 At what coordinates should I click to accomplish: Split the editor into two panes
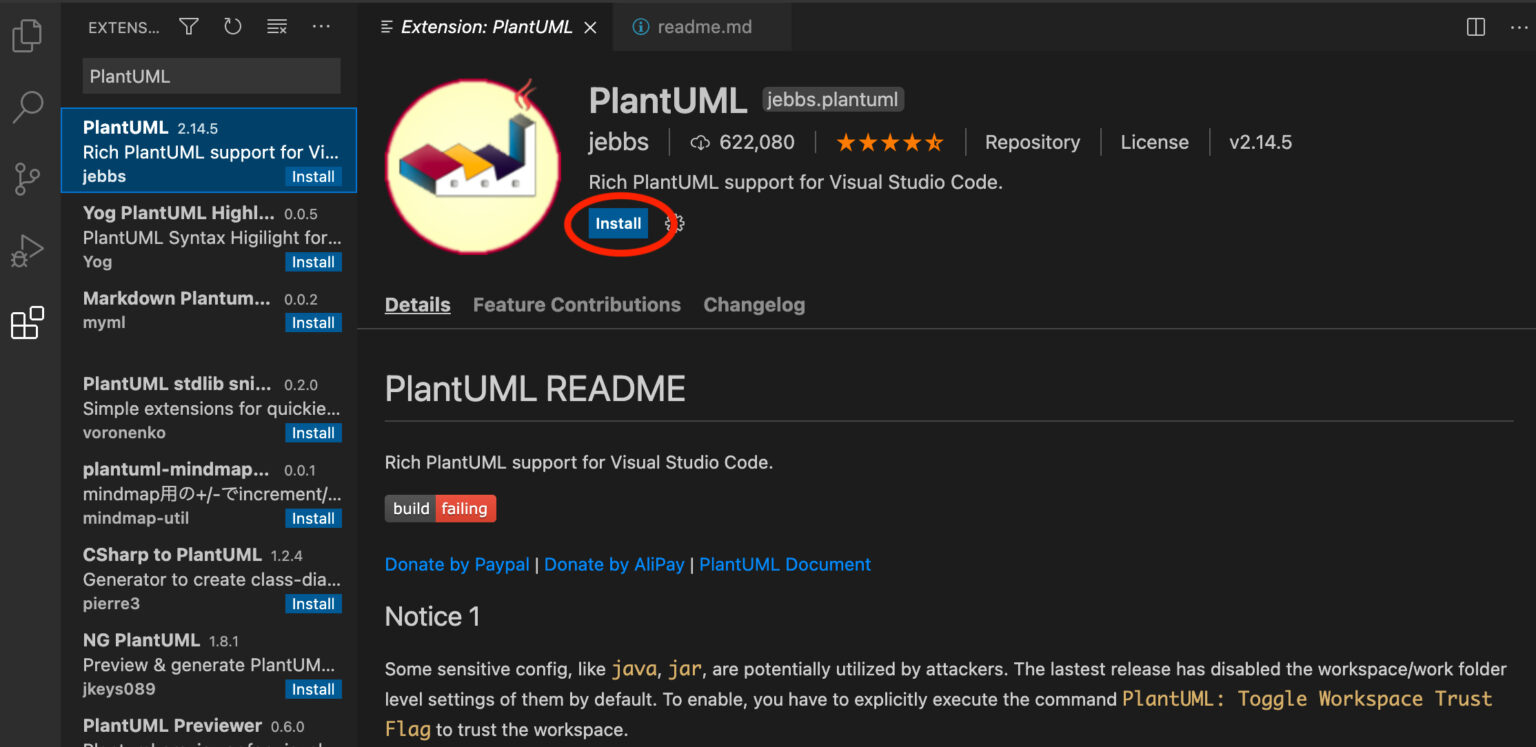pyautogui.click(x=1475, y=27)
